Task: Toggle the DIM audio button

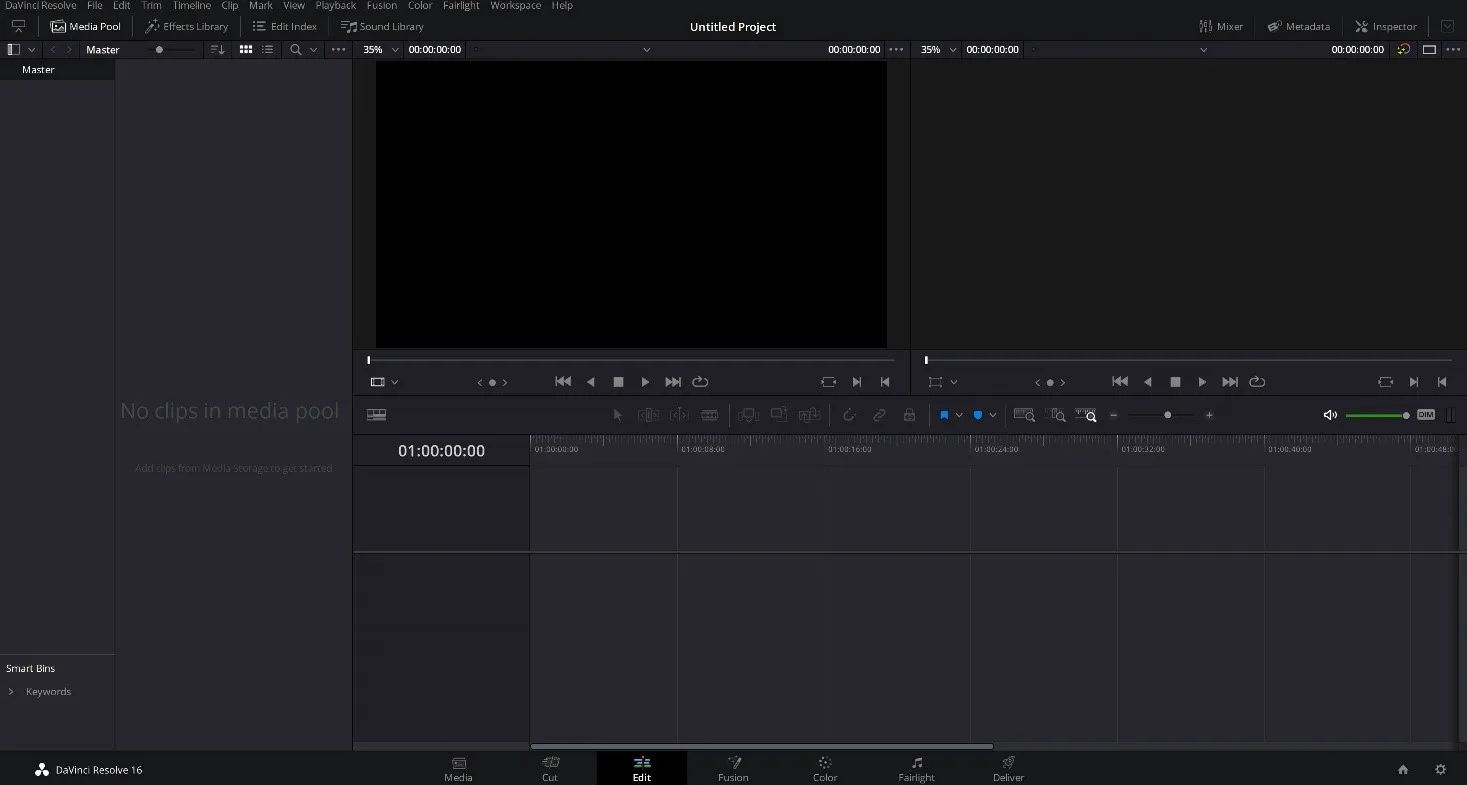Action: pos(1426,415)
